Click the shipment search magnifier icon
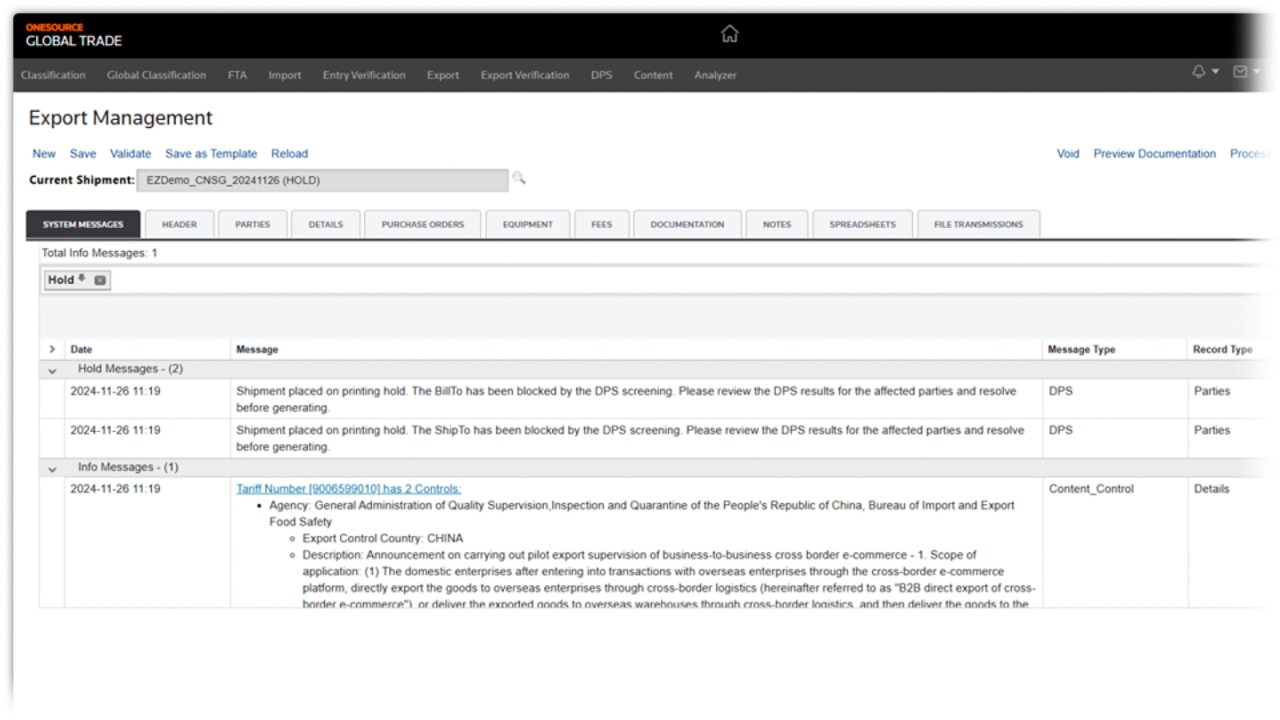 tap(519, 178)
